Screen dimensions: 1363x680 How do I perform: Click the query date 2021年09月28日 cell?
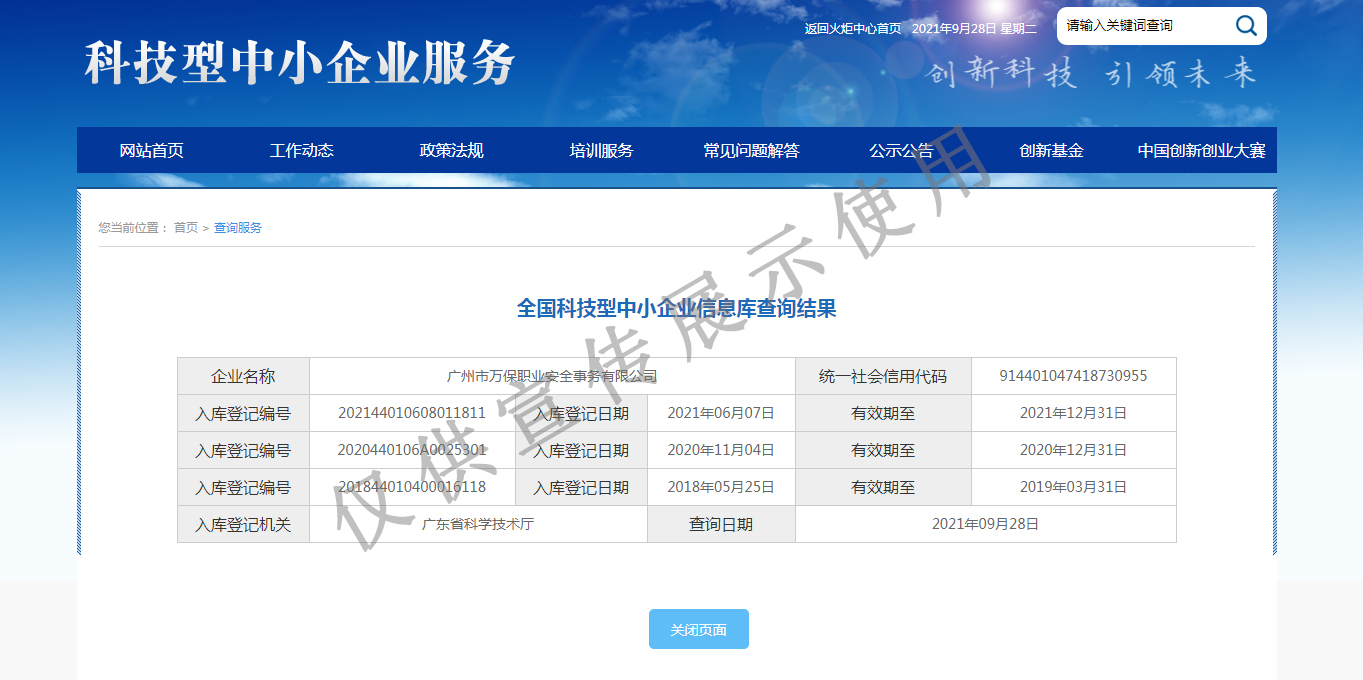[985, 523]
